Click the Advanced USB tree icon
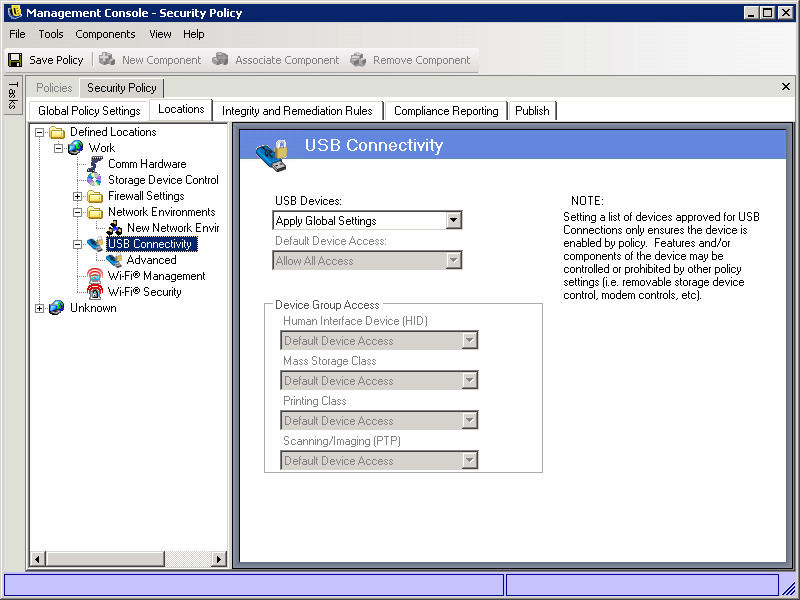Viewport: 800px width, 600px height. point(114,260)
